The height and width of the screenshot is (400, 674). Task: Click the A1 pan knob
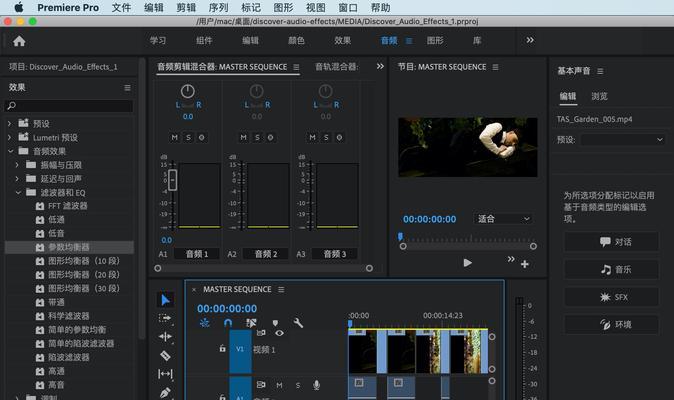tap(188, 91)
